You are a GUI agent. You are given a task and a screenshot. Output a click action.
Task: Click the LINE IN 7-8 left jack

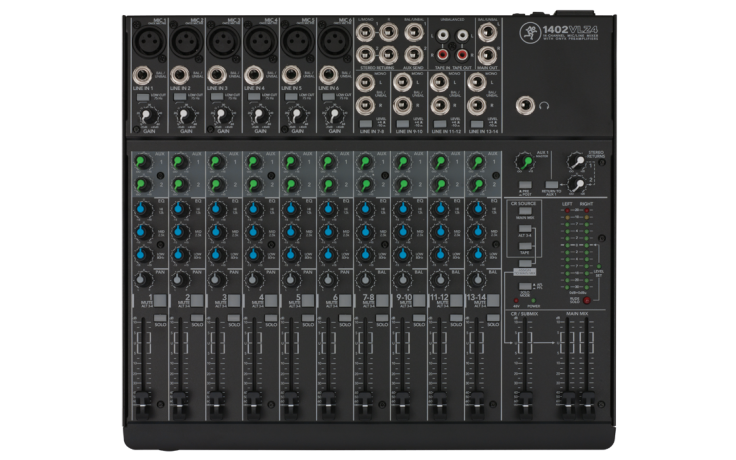coord(365,83)
